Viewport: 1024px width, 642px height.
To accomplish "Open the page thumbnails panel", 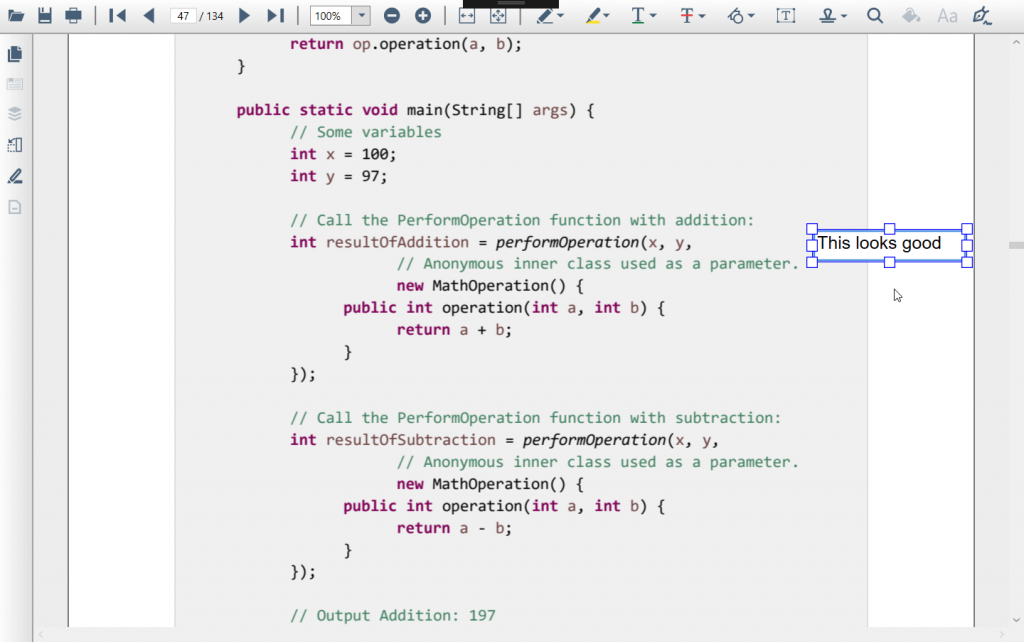I will pos(13,54).
